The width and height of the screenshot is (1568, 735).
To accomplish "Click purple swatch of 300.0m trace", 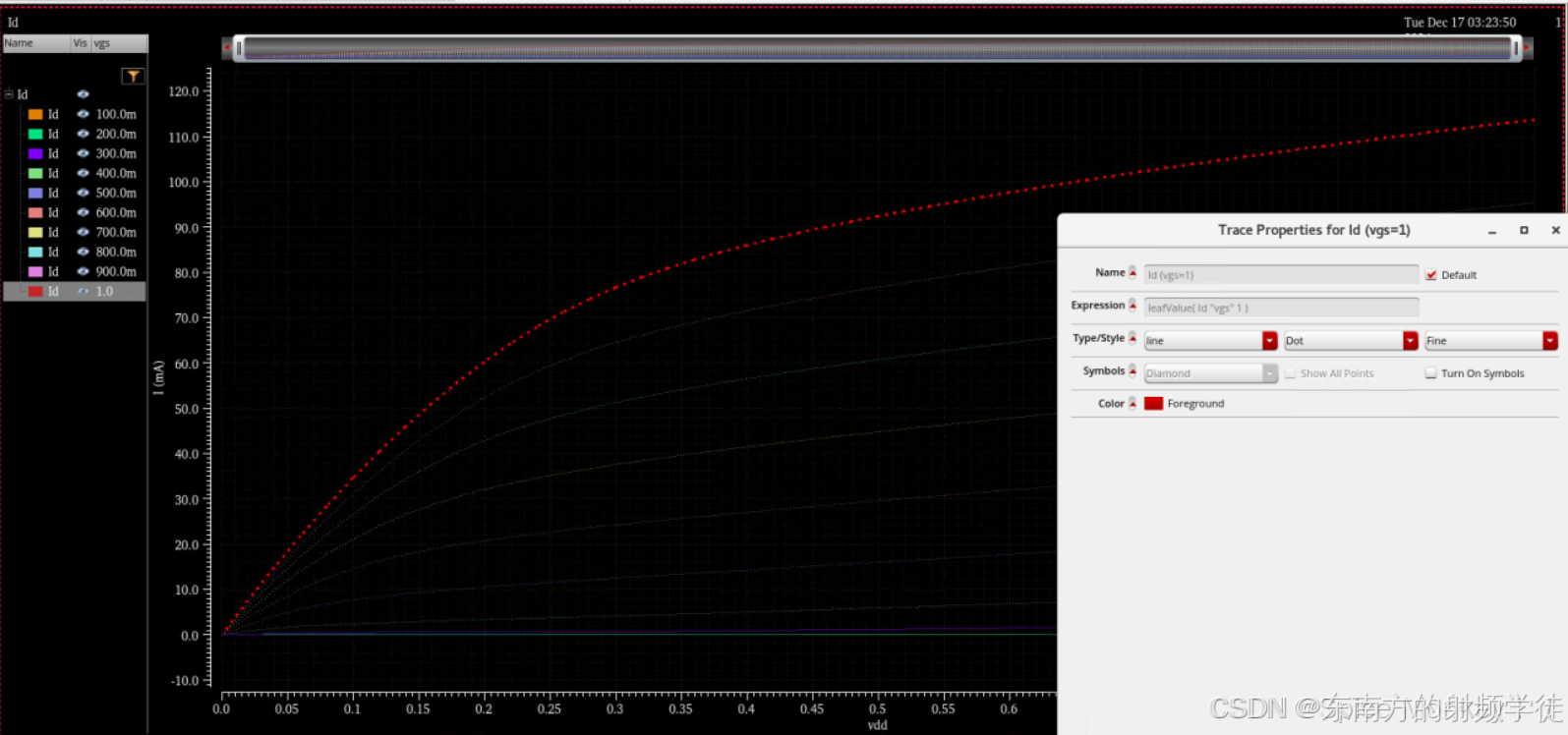I will click(x=35, y=153).
